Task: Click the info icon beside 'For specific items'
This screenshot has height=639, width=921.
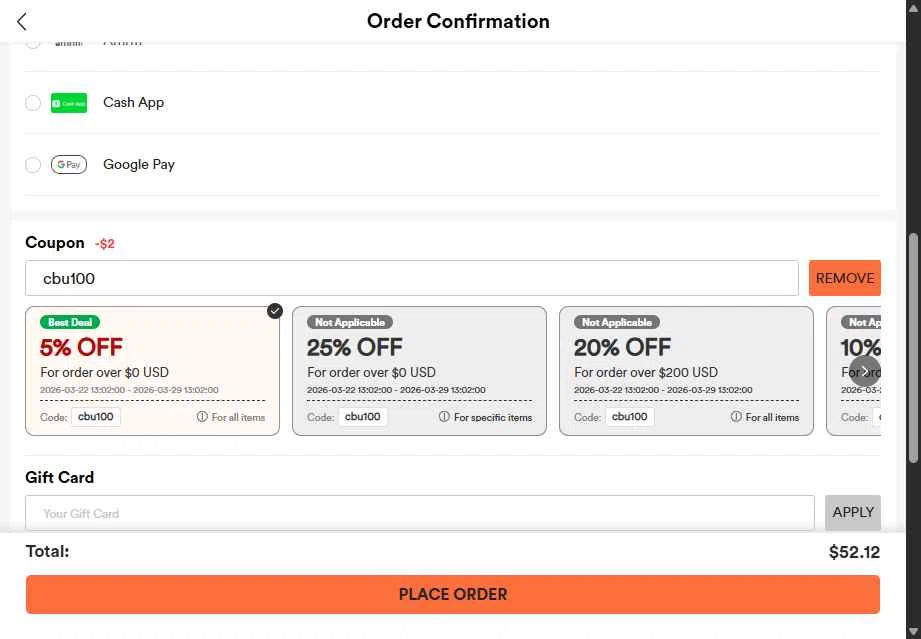Action: [x=445, y=417]
